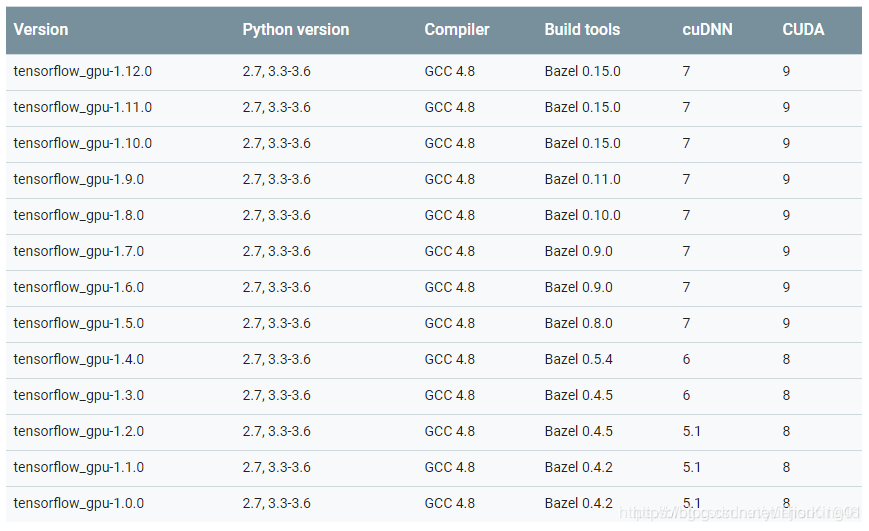
Task: Click CUDA value 9 in the 1.12.0 row
Action: pos(786,72)
